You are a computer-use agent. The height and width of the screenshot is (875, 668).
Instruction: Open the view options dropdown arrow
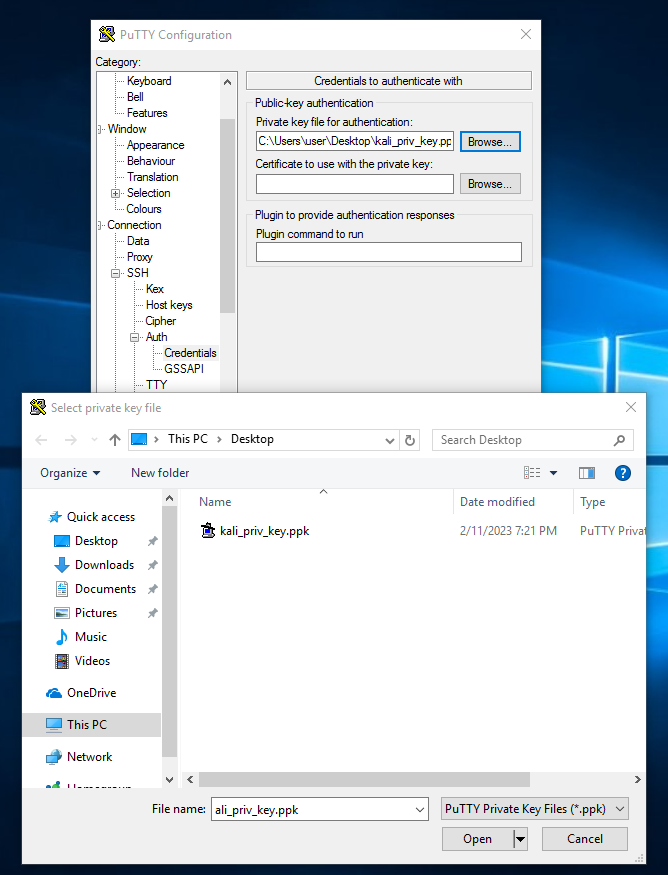coord(554,473)
